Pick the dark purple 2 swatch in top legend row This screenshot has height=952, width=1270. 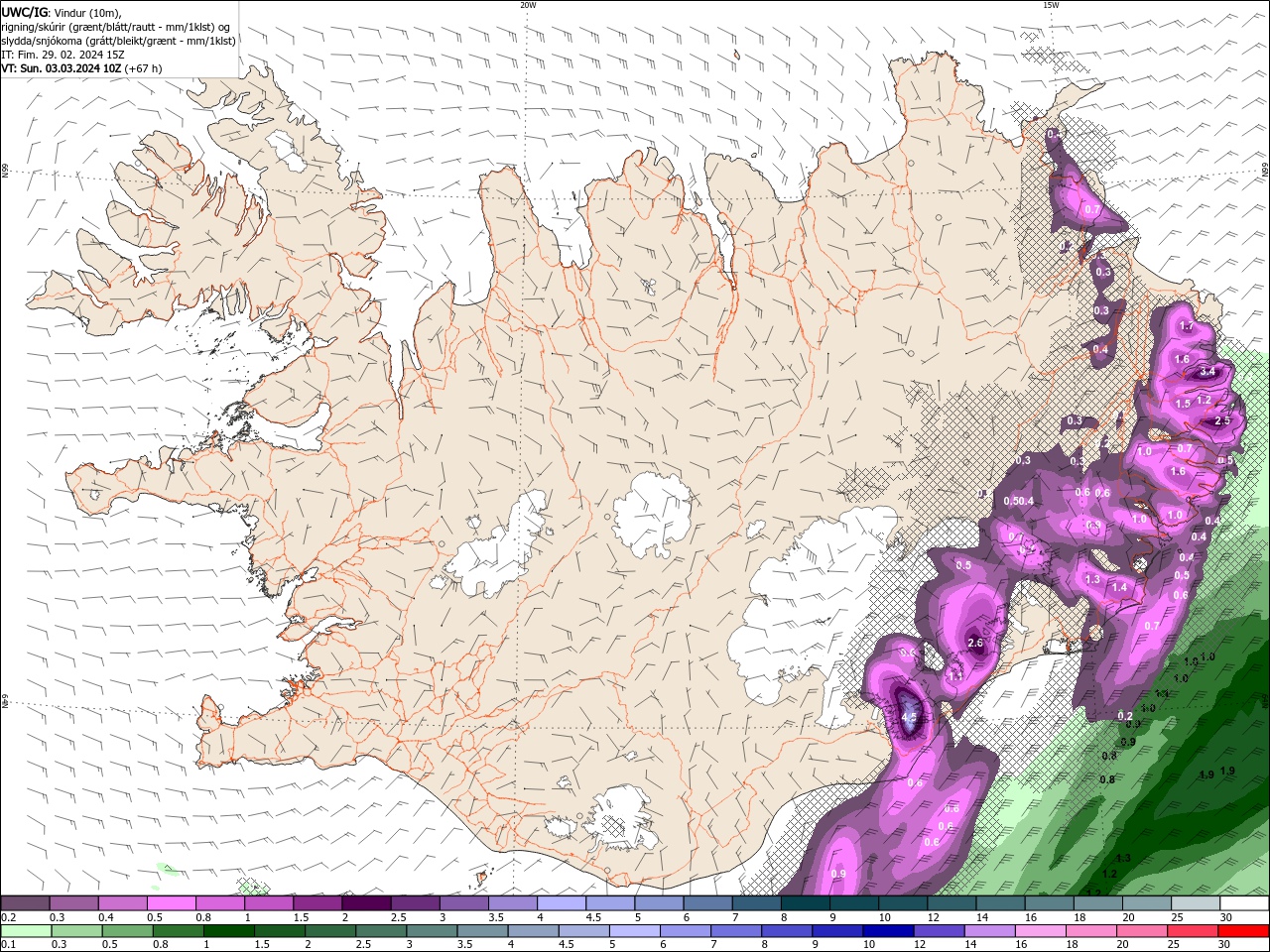[365, 903]
